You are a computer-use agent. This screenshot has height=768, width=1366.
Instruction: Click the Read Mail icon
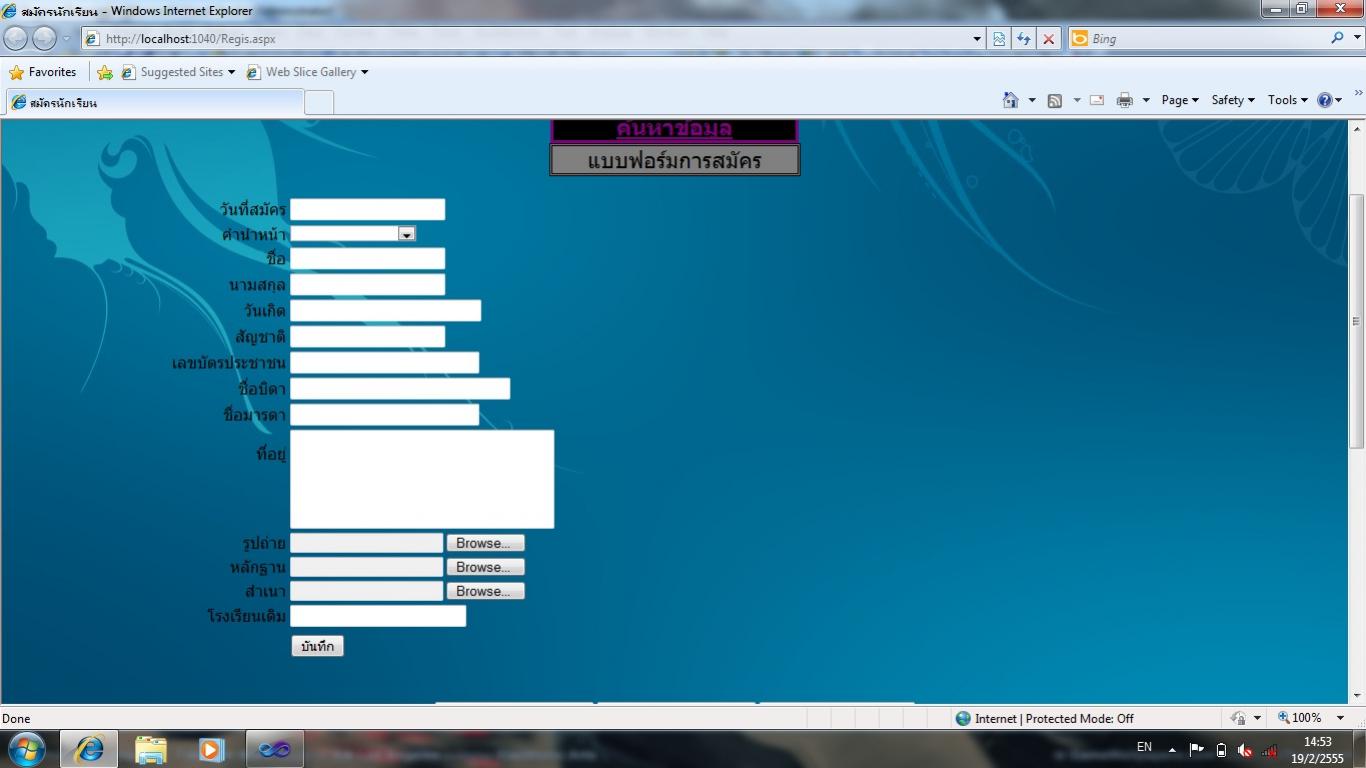click(1097, 100)
